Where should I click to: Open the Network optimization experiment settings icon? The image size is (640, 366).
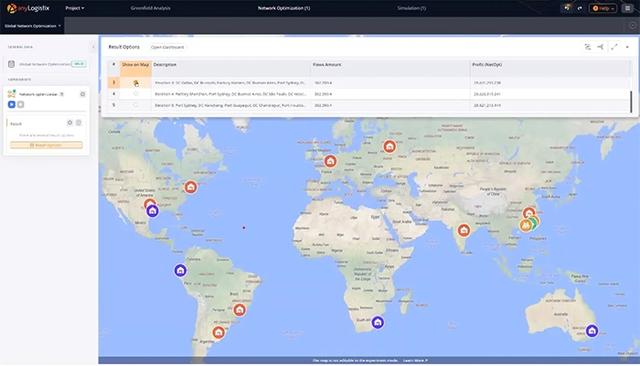click(82, 94)
